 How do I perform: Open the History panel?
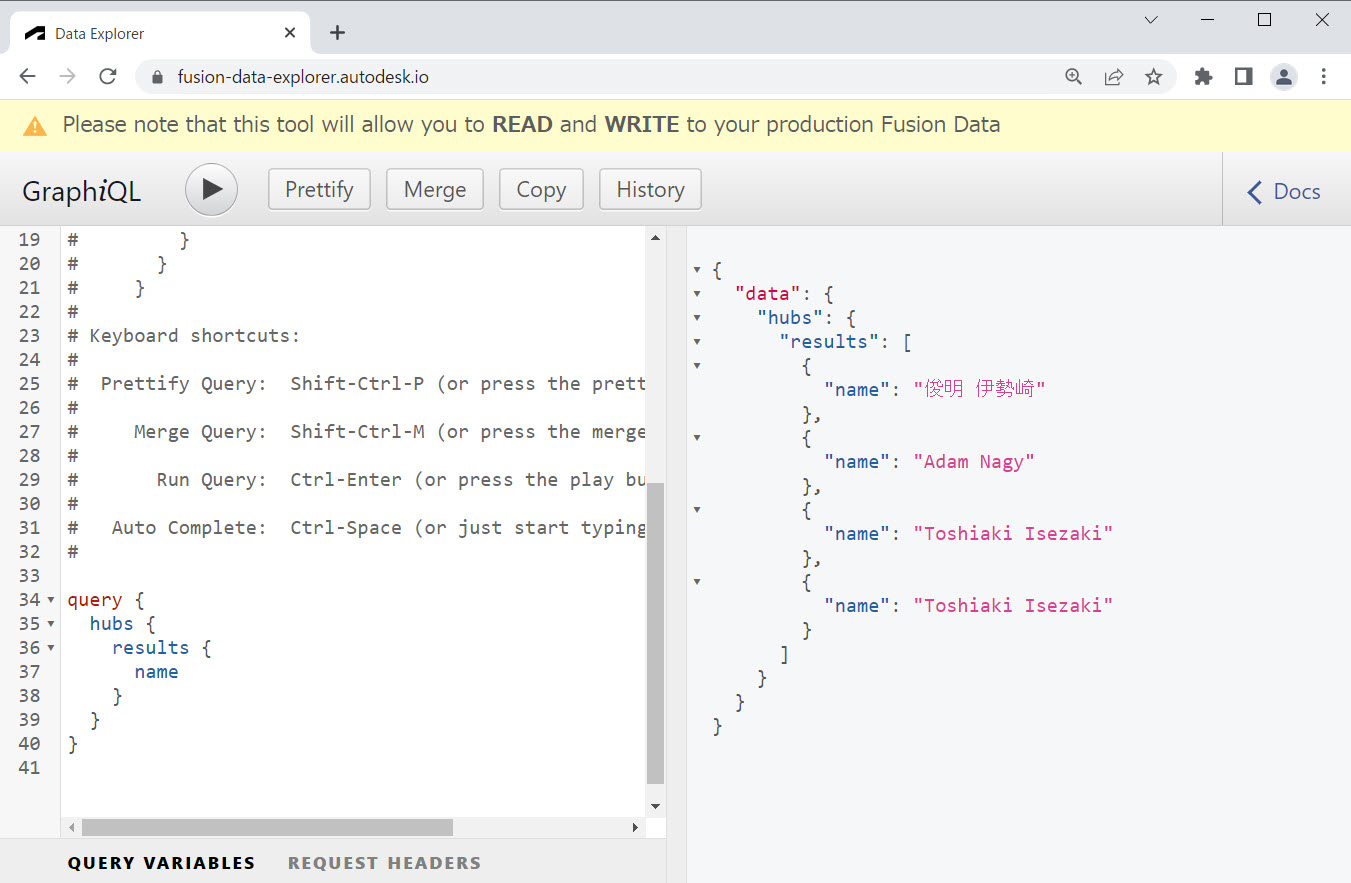[650, 189]
